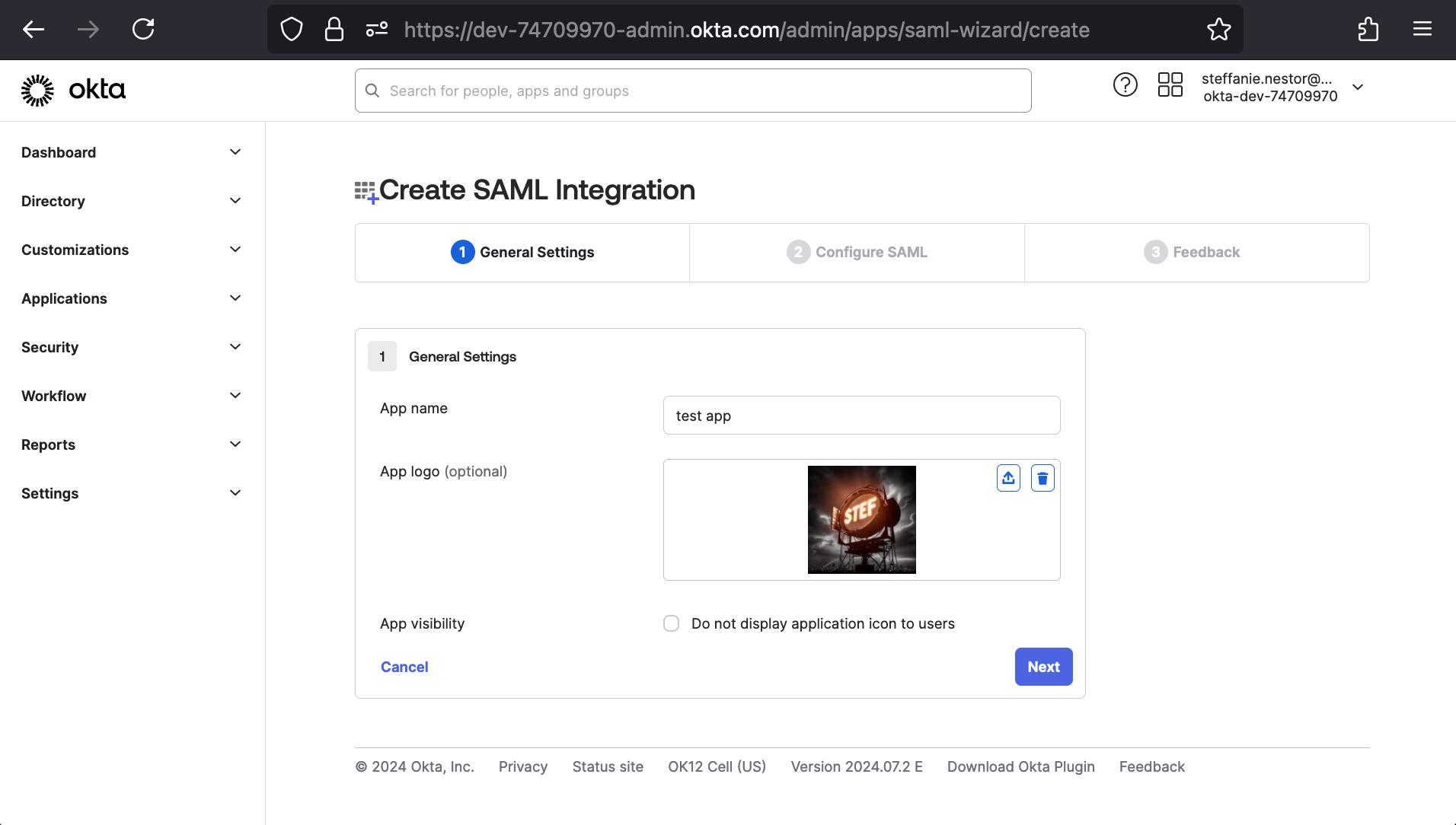Open the Privacy footer link
1456x825 pixels.
[523, 766]
